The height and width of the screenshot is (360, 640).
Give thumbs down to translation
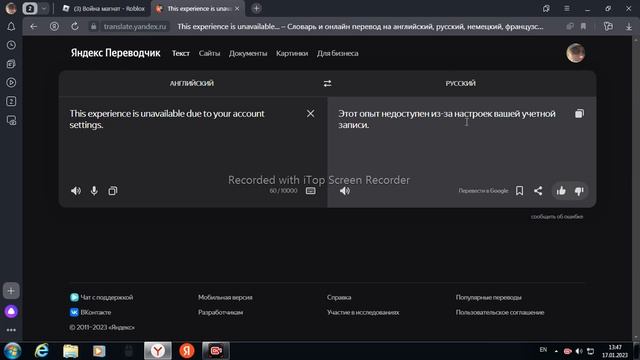coord(579,191)
